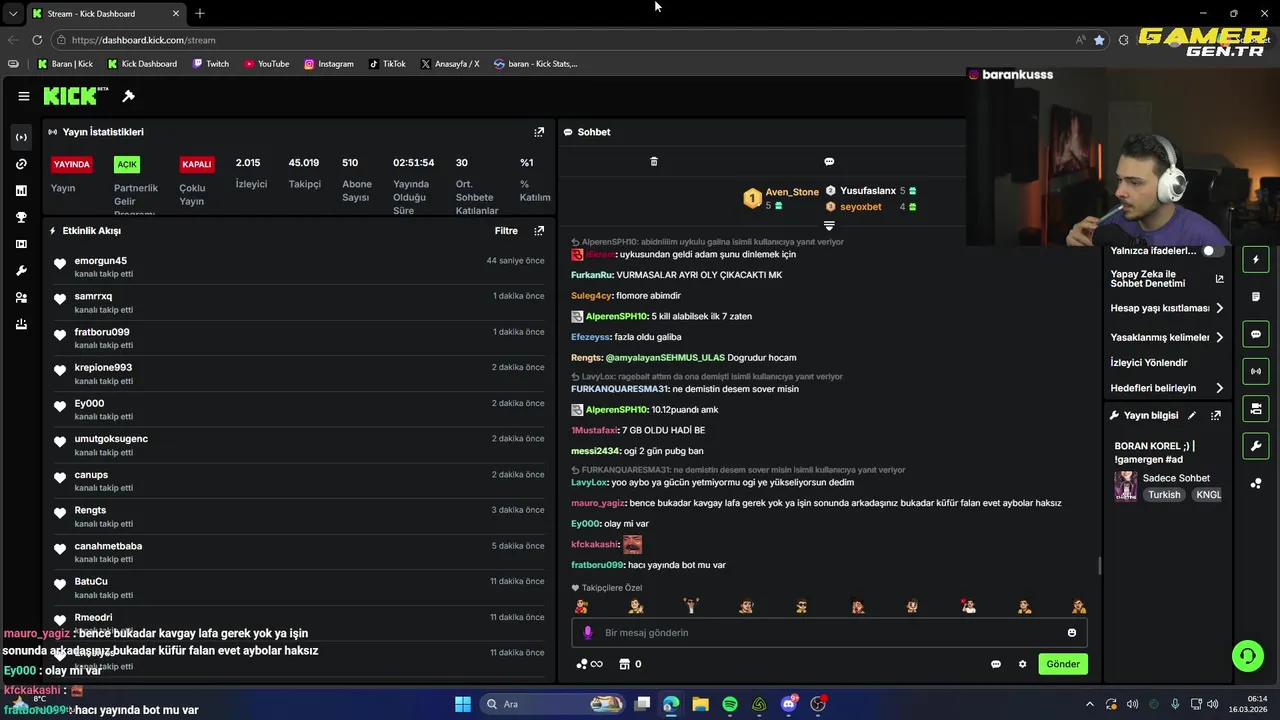Viewport: 1280px width, 720px height.
Task: Pop out the Yayın bilgisi panel
Action: (1216, 416)
